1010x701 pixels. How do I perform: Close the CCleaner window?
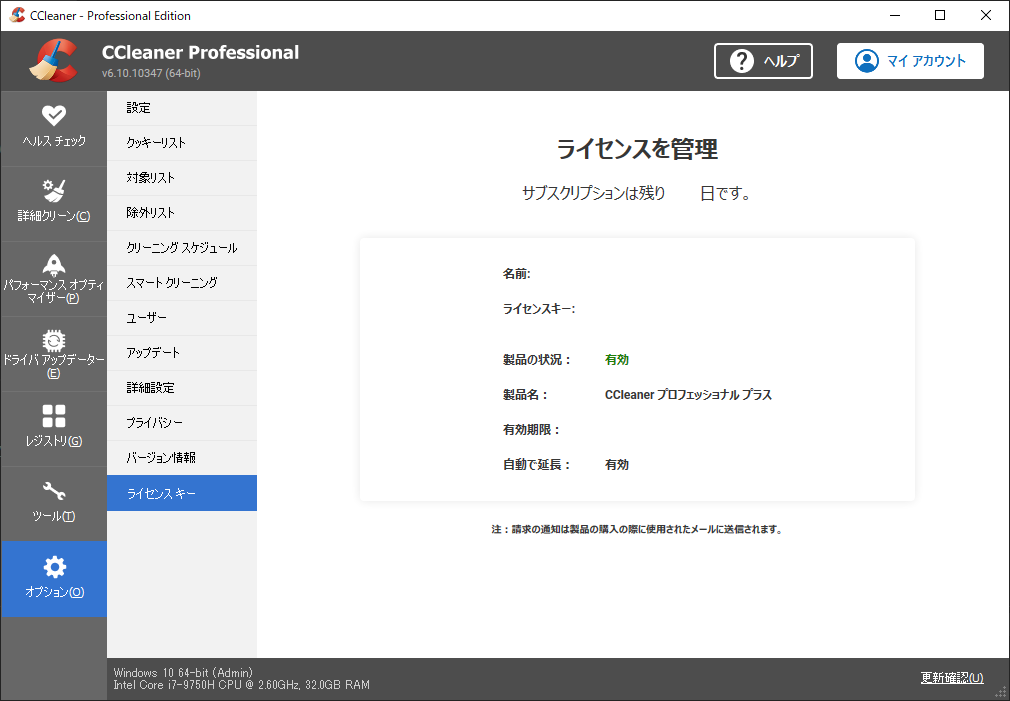pos(986,15)
